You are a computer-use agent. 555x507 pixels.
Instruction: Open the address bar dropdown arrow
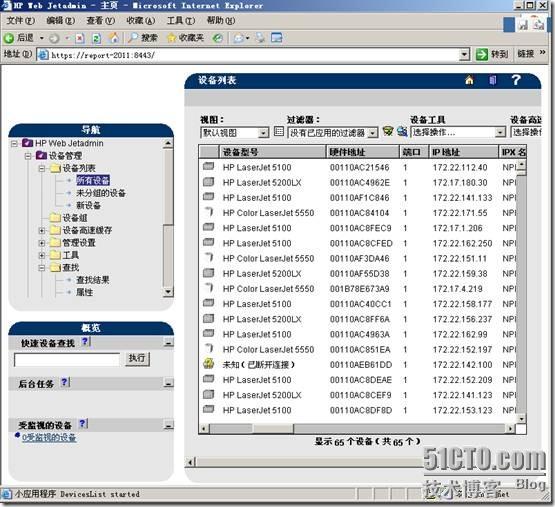pos(464,55)
